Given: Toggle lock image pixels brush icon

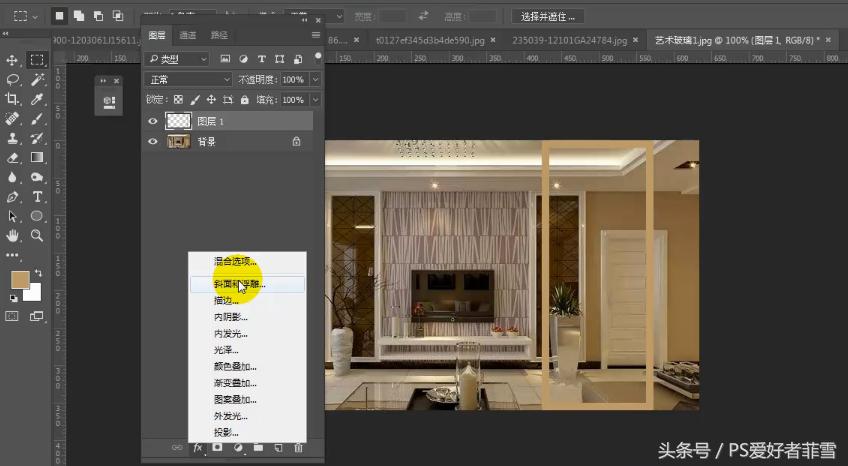Looking at the screenshot, I should [x=195, y=99].
